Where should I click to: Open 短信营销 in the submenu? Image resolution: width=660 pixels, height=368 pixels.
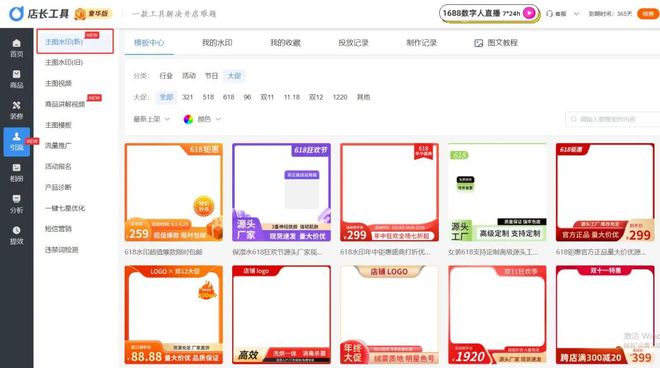pyautogui.click(x=59, y=229)
